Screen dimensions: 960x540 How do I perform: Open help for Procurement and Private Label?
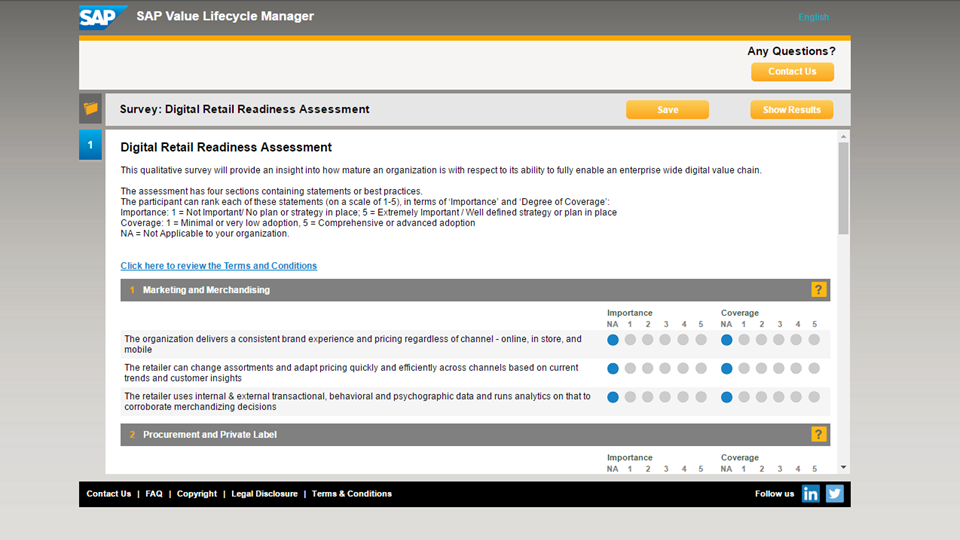pos(819,434)
